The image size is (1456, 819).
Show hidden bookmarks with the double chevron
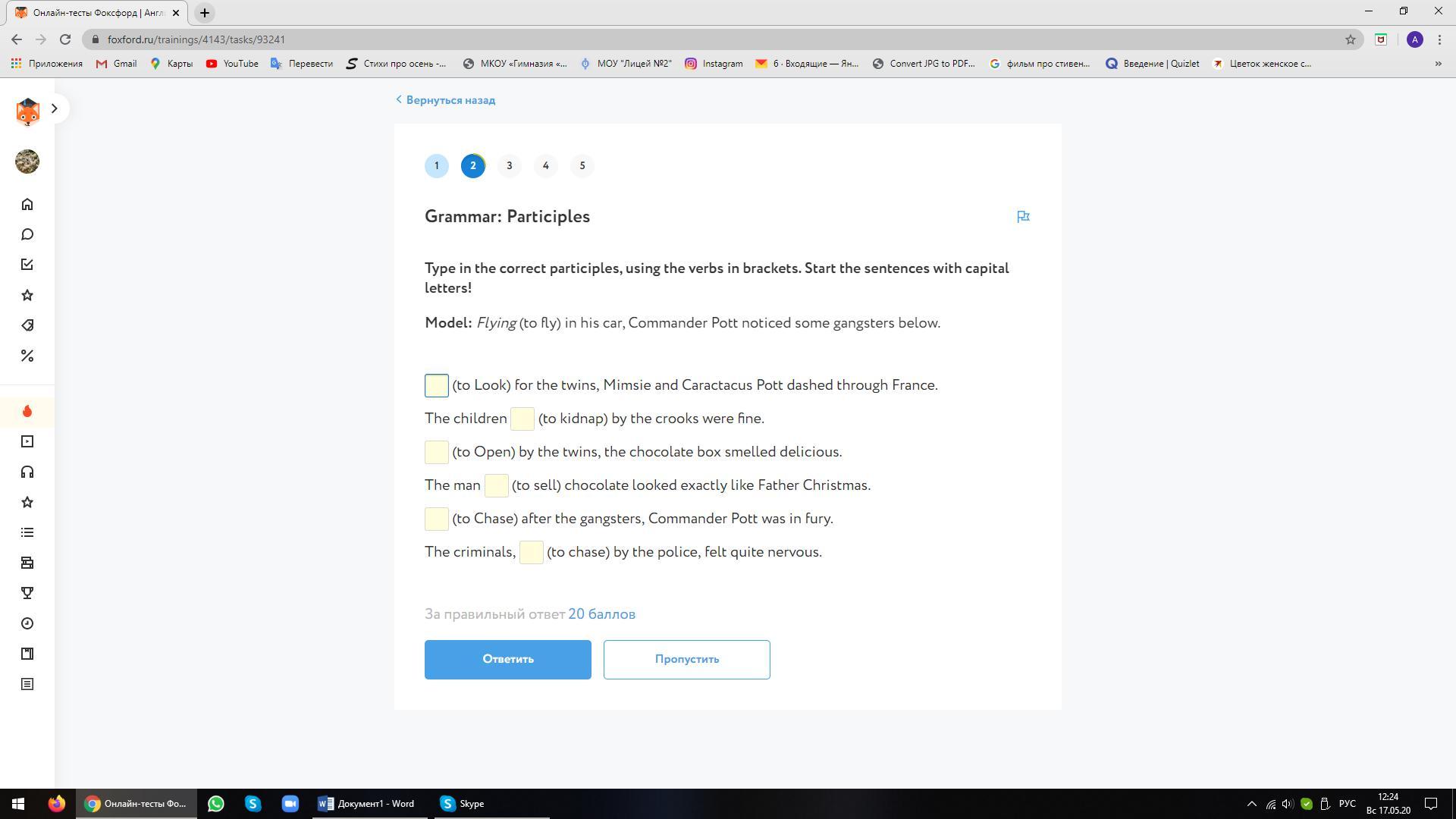coord(1438,64)
